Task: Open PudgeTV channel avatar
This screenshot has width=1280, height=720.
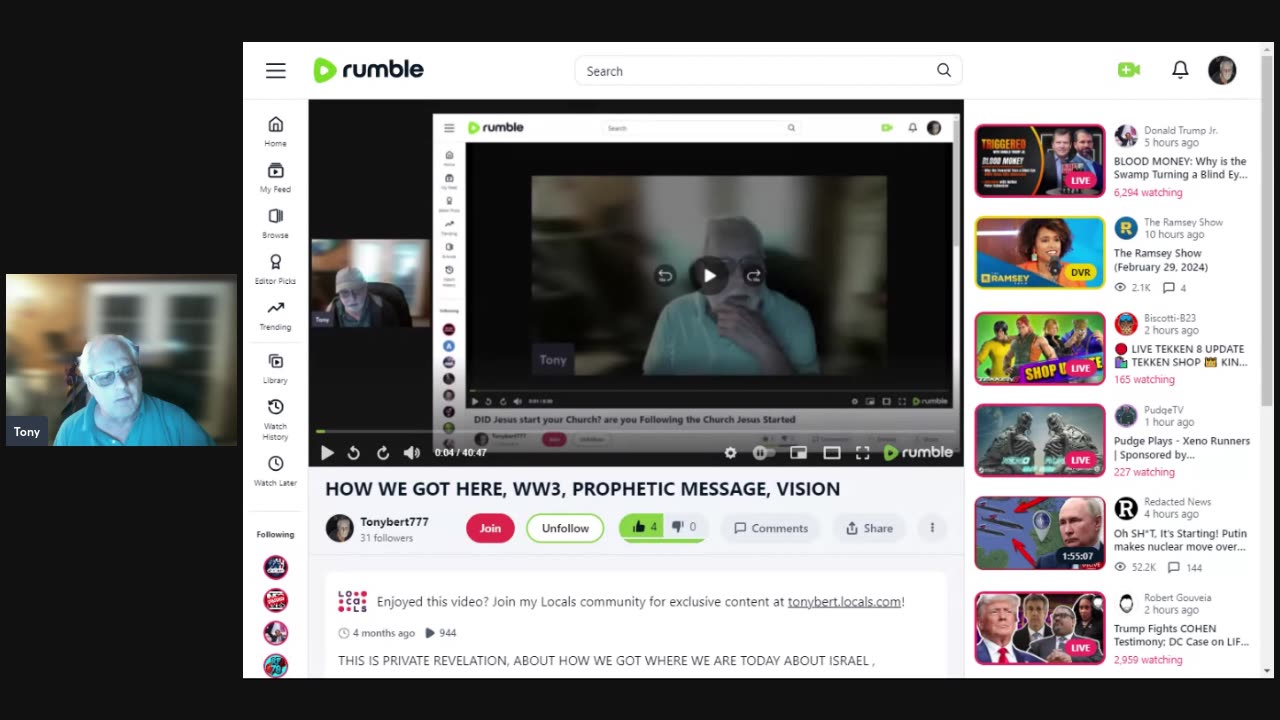Action: click(x=1126, y=415)
